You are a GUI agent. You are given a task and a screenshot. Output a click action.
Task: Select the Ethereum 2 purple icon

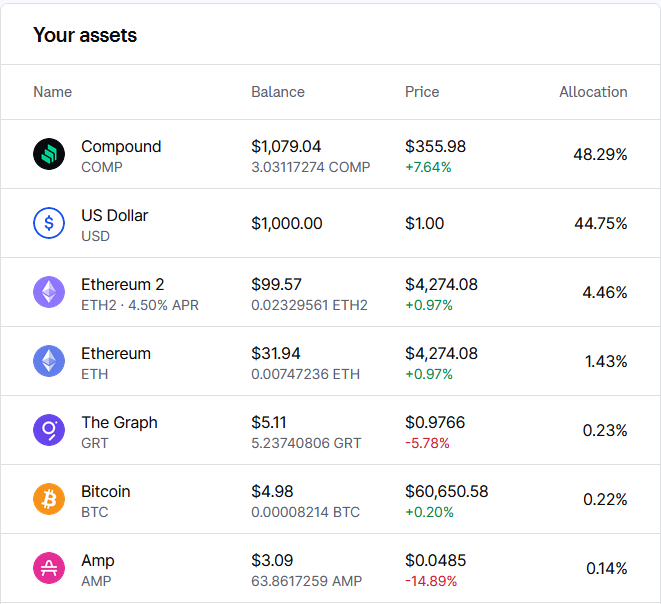pyautogui.click(x=49, y=292)
